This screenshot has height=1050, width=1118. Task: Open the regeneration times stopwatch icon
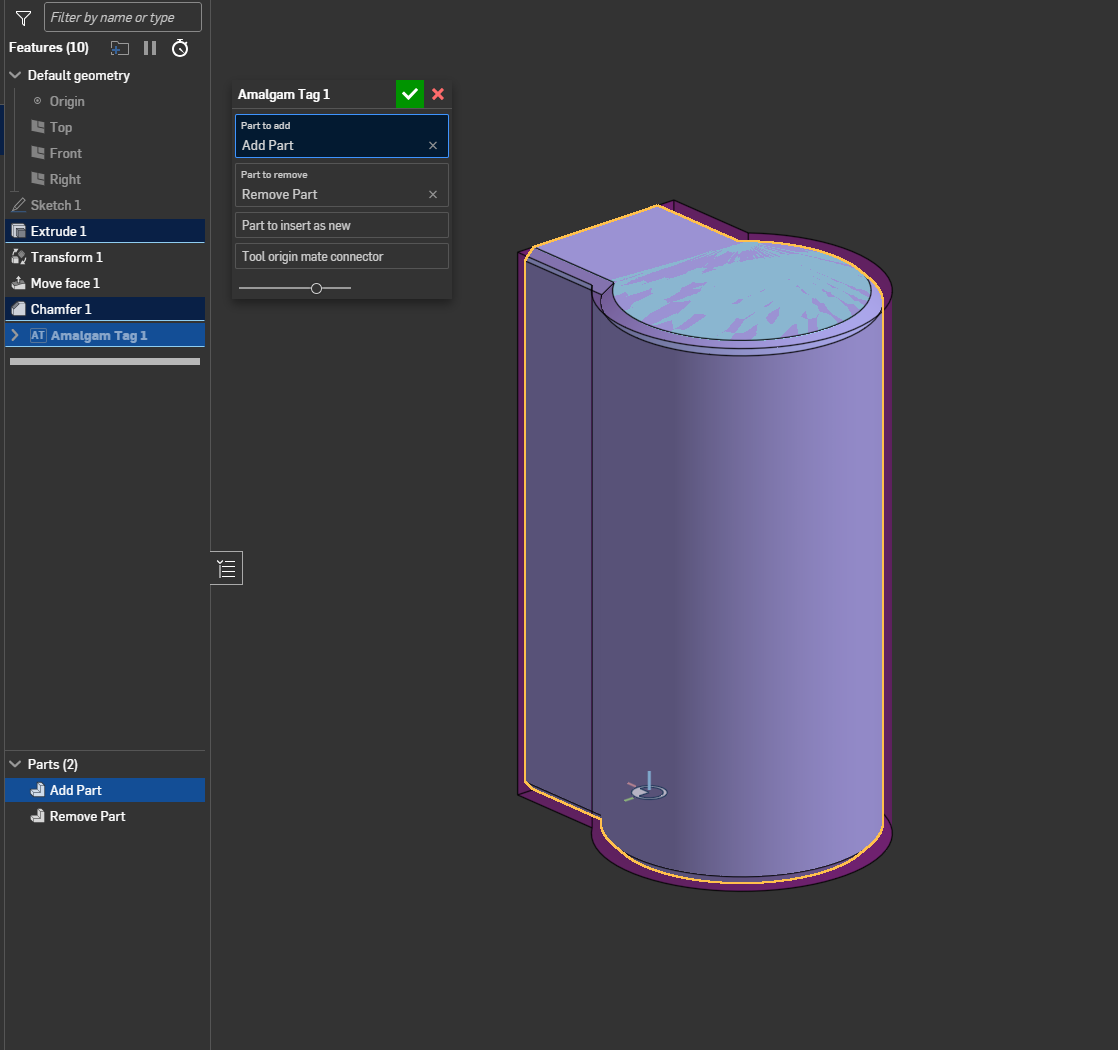point(180,48)
